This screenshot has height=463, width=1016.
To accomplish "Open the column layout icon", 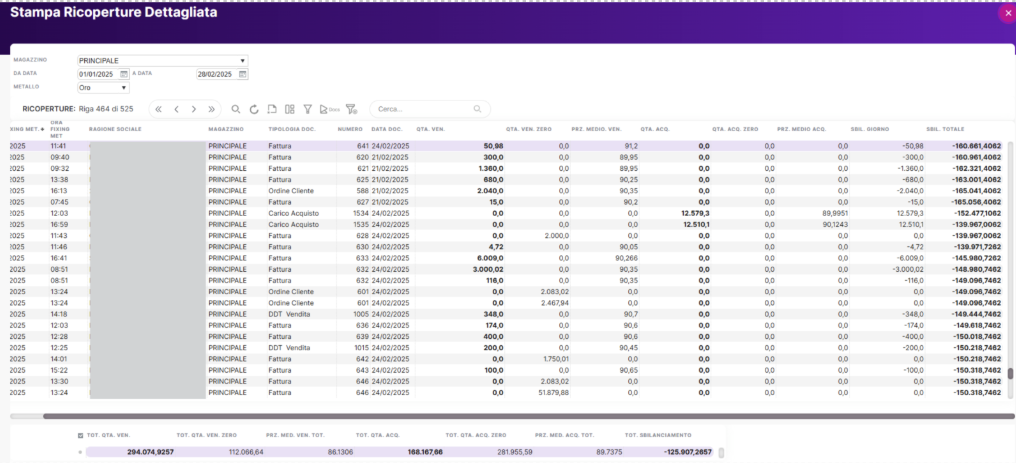I will pyautogui.click(x=289, y=109).
